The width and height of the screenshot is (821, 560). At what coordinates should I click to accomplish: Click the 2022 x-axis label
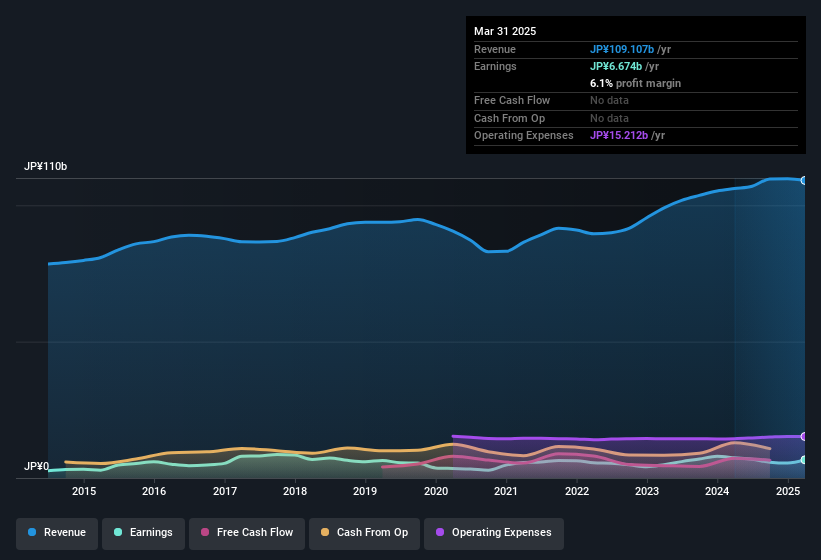coord(576,491)
